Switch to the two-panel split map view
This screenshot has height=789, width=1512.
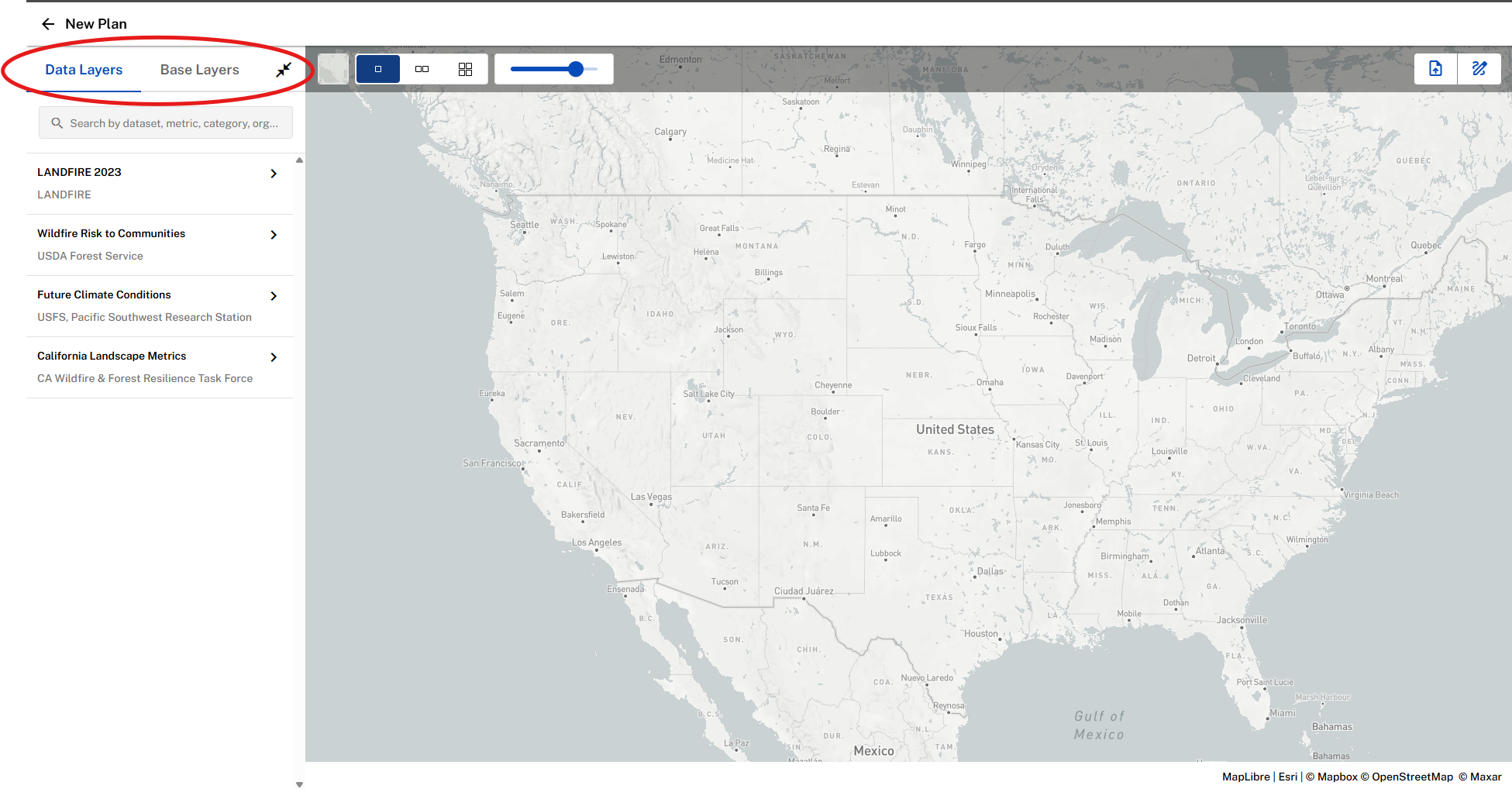click(422, 69)
